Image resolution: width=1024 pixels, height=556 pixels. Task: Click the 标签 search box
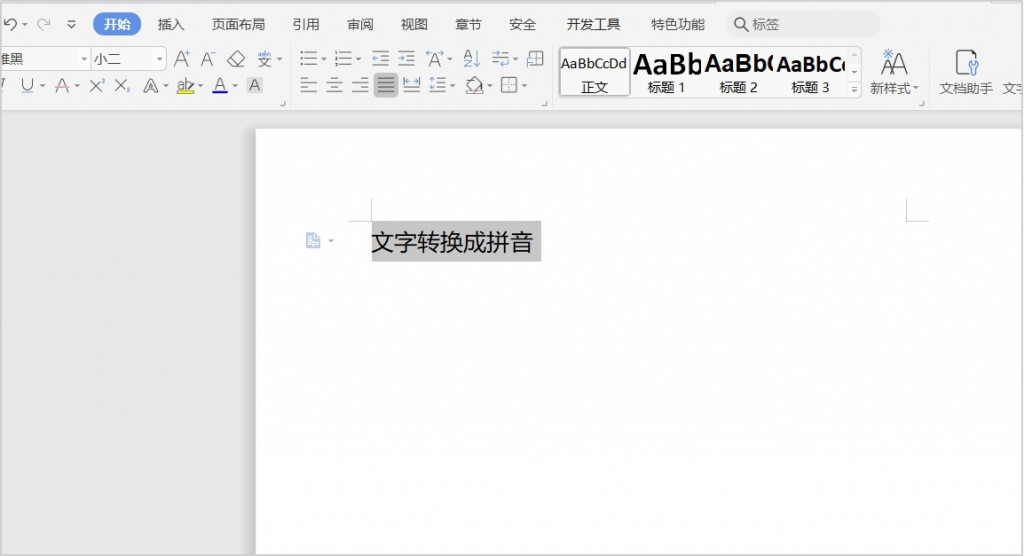(x=803, y=24)
